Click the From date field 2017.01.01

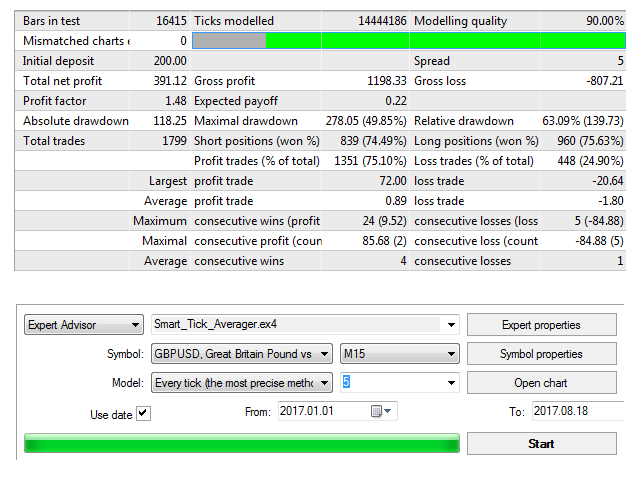click(x=322, y=411)
